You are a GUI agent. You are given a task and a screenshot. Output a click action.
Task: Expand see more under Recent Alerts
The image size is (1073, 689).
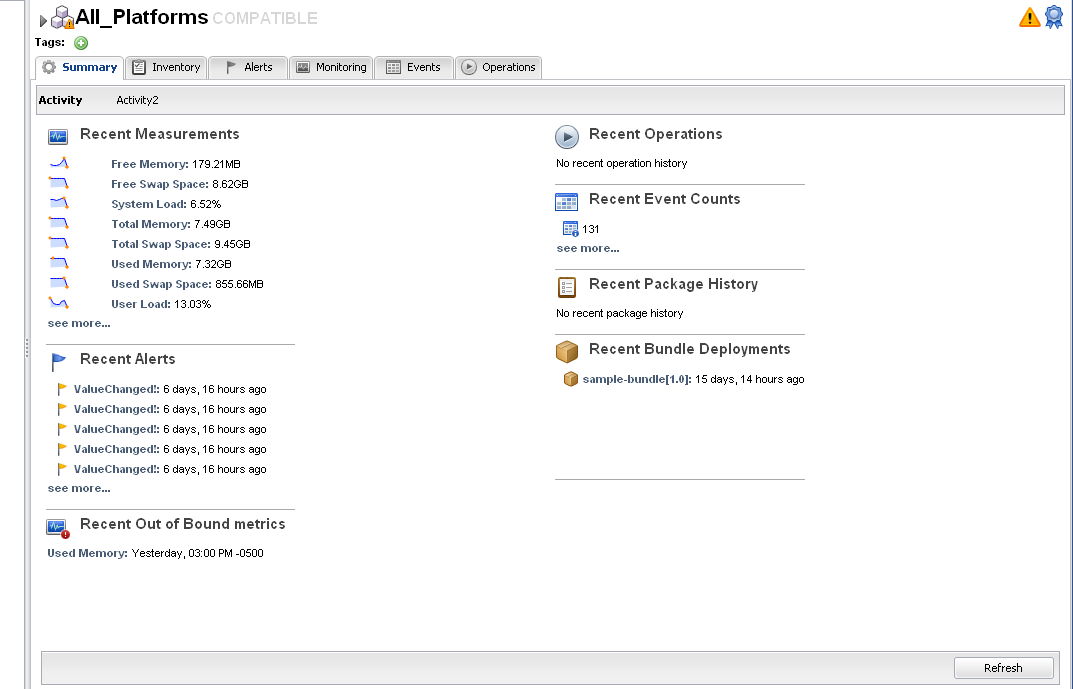[79, 488]
